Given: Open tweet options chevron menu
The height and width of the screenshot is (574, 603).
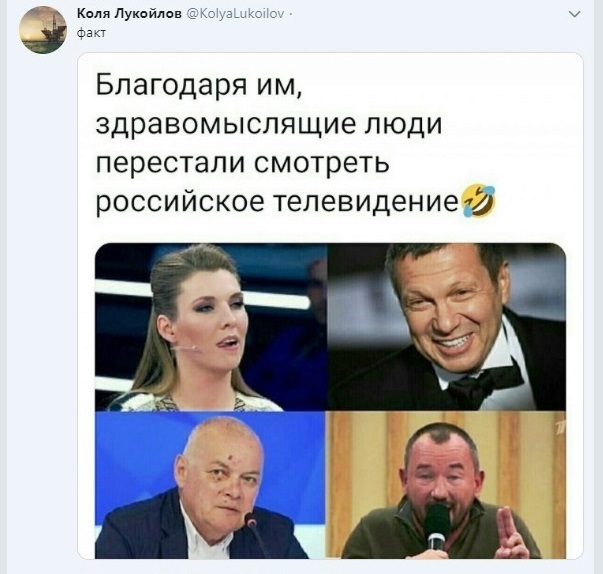Looking at the screenshot, I should (x=575, y=14).
